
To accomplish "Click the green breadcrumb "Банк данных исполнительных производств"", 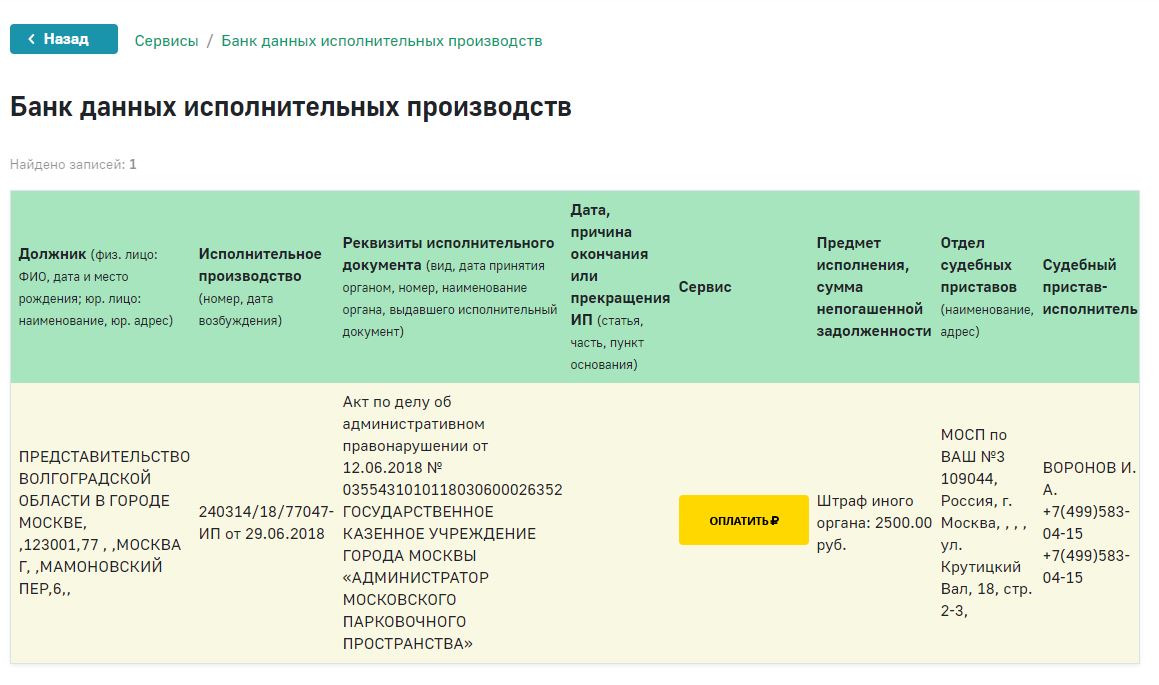I will point(381,41).
